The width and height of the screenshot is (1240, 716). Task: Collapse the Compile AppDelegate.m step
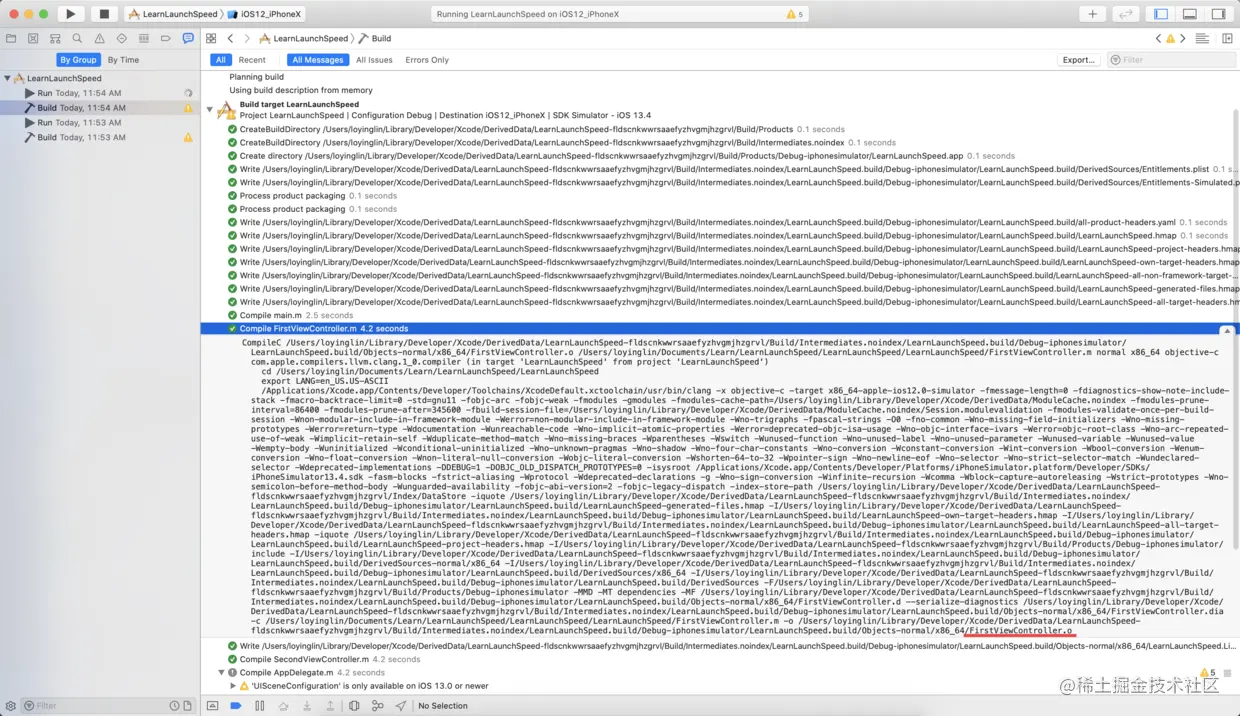[220, 672]
